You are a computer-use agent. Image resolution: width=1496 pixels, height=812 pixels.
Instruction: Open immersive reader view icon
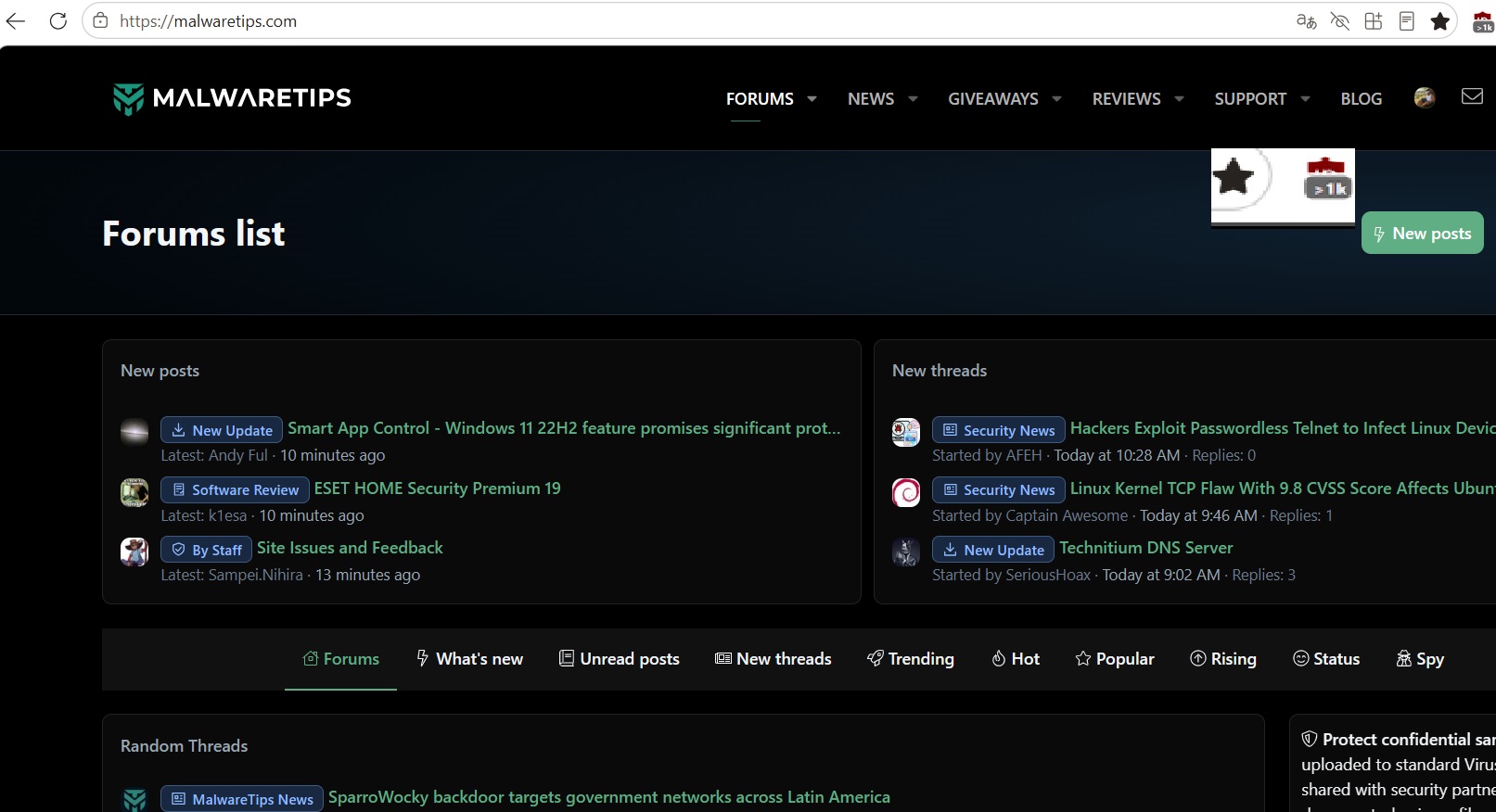click(1407, 20)
